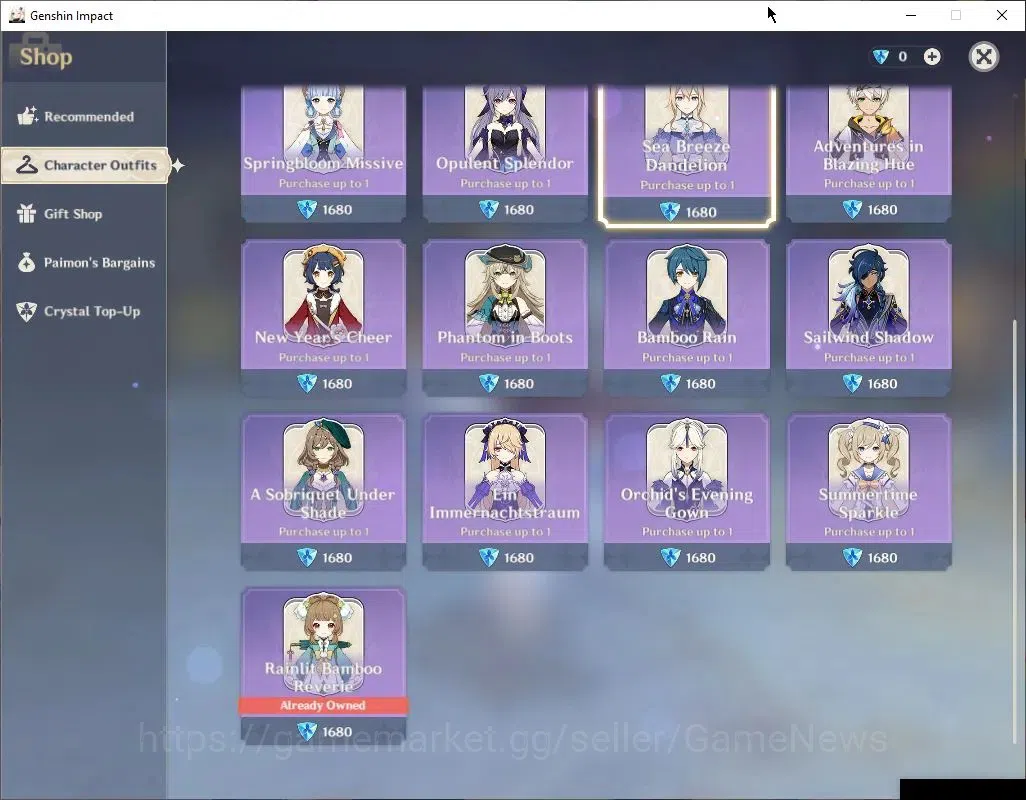The height and width of the screenshot is (800, 1026).
Task: Select A Sobriquet Under Shade outfit
Action: pyautogui.click(x=323, y=492)
